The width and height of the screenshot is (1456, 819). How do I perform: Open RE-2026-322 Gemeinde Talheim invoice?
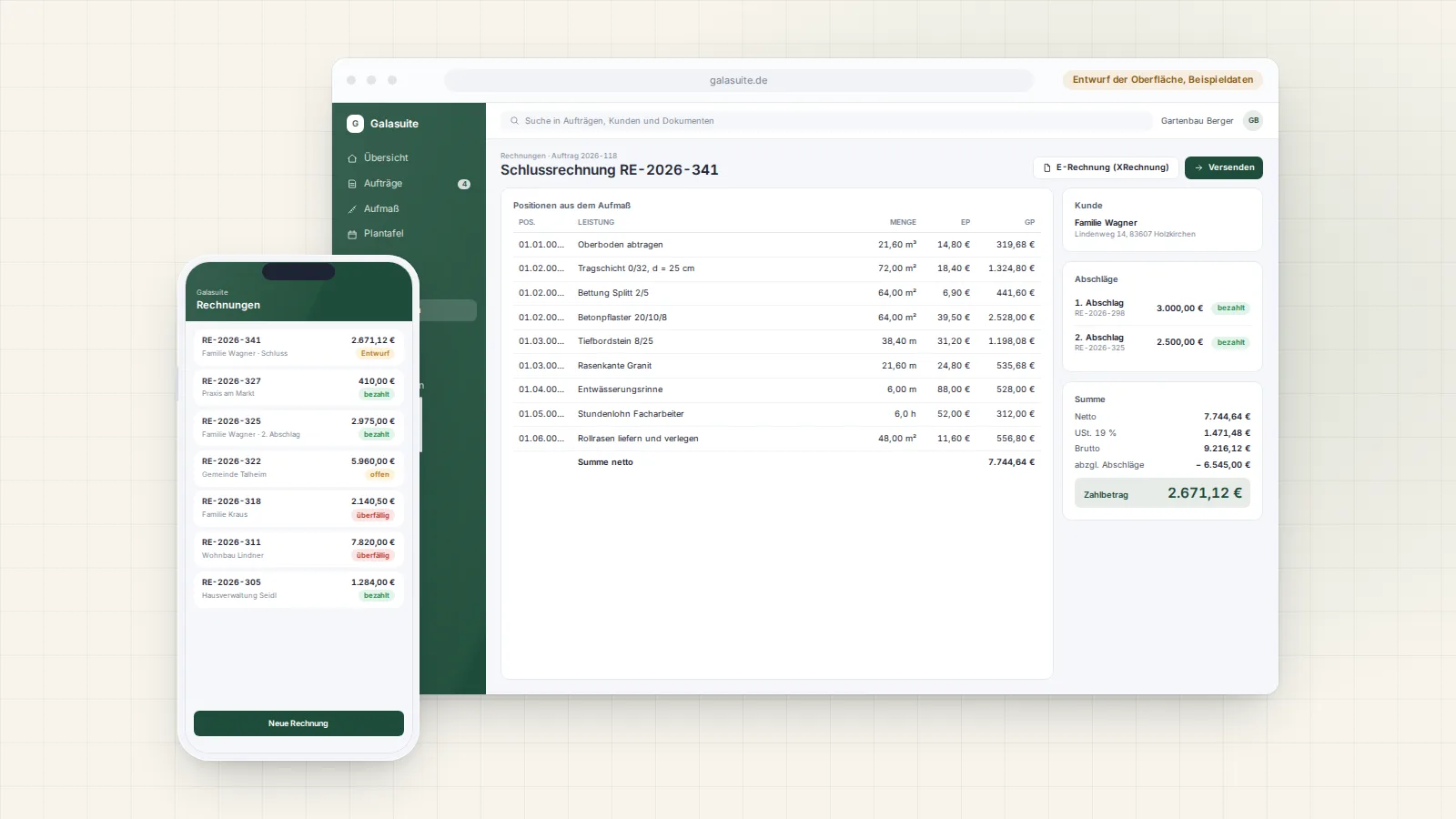pyautogui.click(x=298, y=467)
